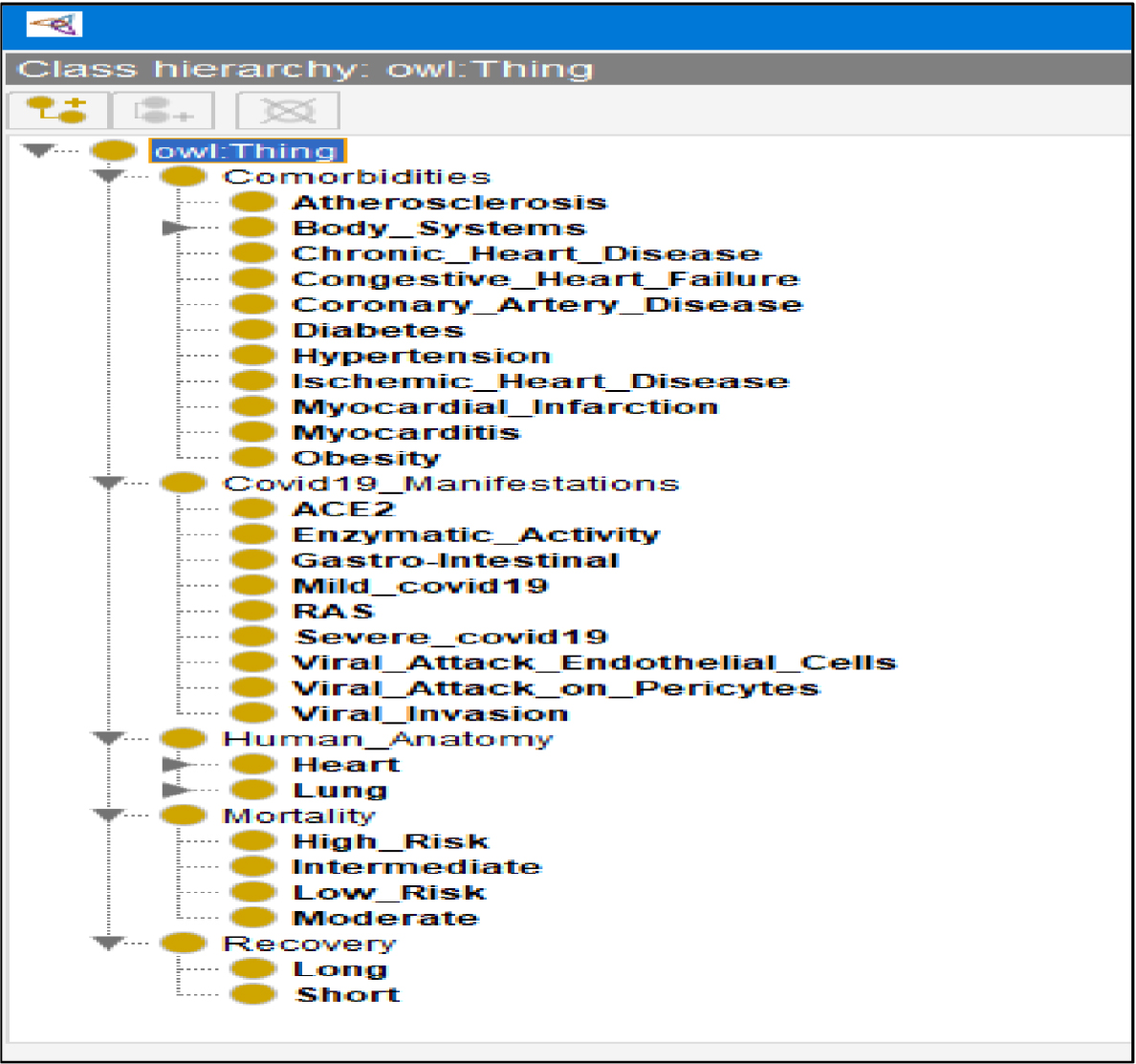Click the yellow class icon beside Obesity
1136x1064 pixels.
pos(253,458)
